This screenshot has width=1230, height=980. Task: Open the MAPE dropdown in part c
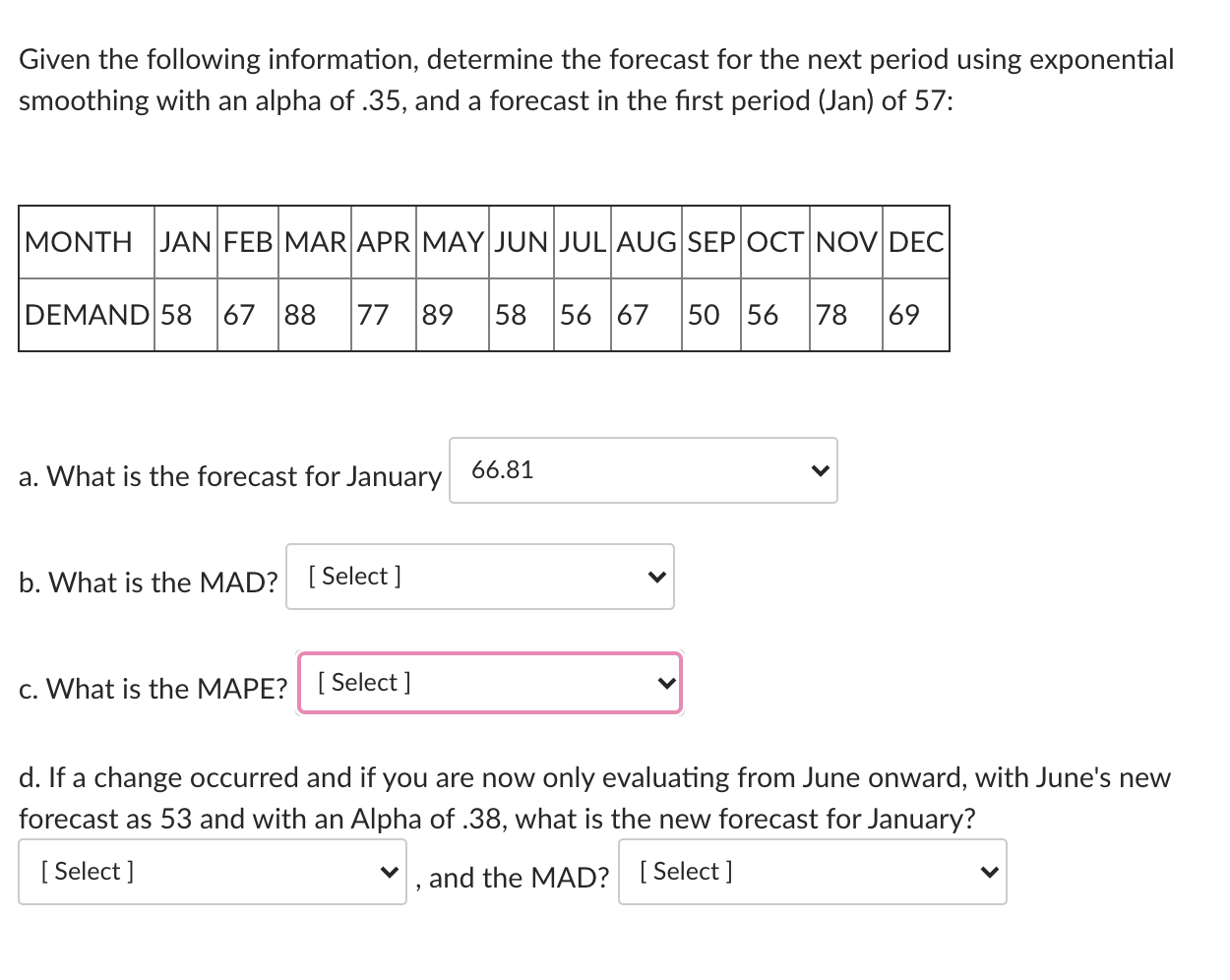[490, 683]
